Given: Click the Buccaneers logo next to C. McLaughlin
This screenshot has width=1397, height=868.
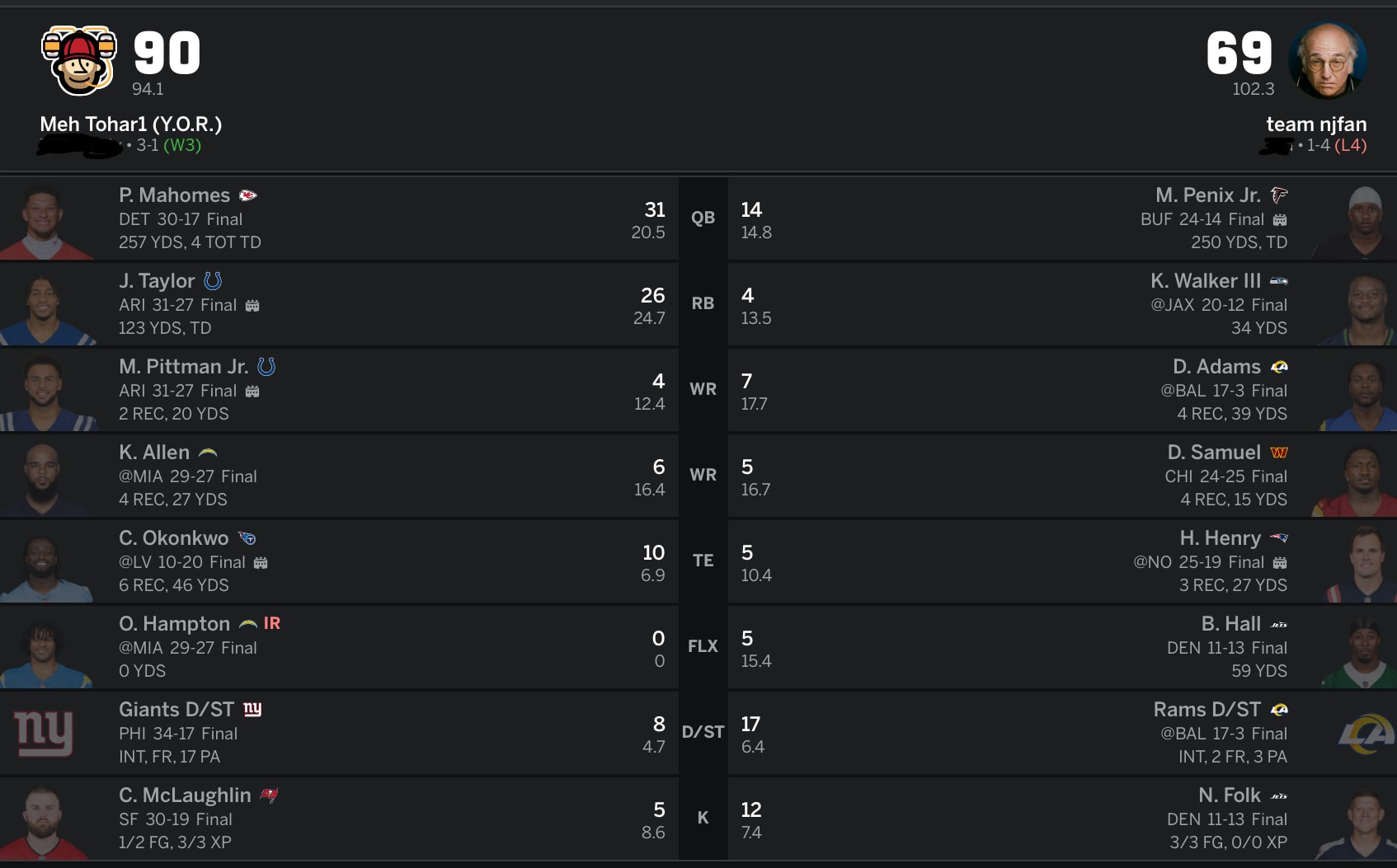Looking at the screenshot, I should (x=269, y=795).
